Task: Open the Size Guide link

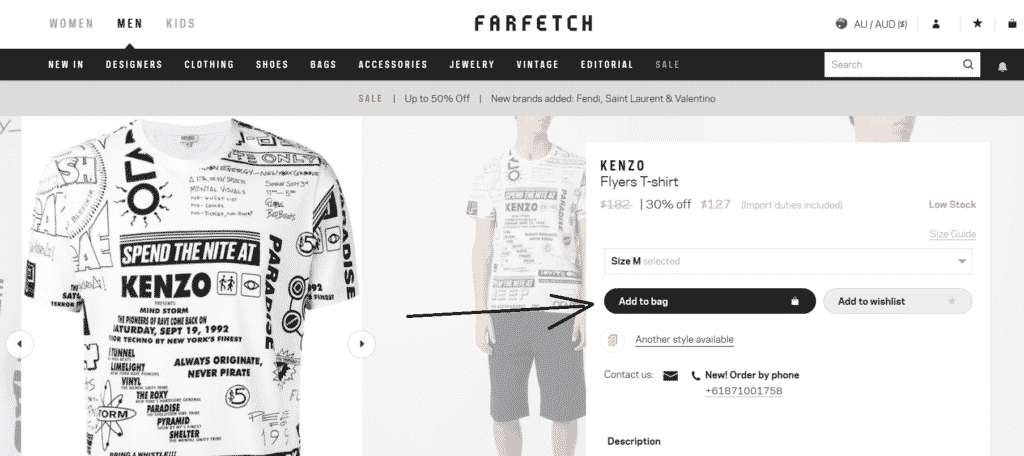Action: (x=953, y=234)
